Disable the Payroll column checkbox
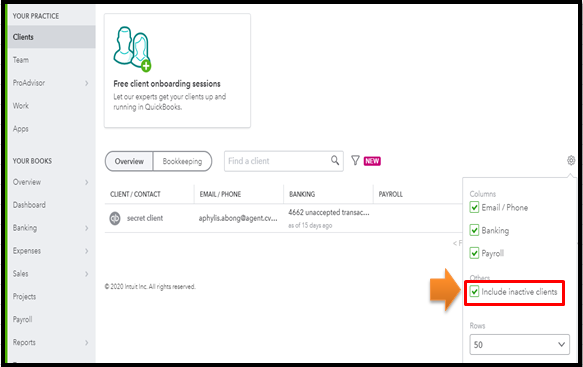This screenshot has width=583, height=367. pyautogui.click(x=474, y=253)
